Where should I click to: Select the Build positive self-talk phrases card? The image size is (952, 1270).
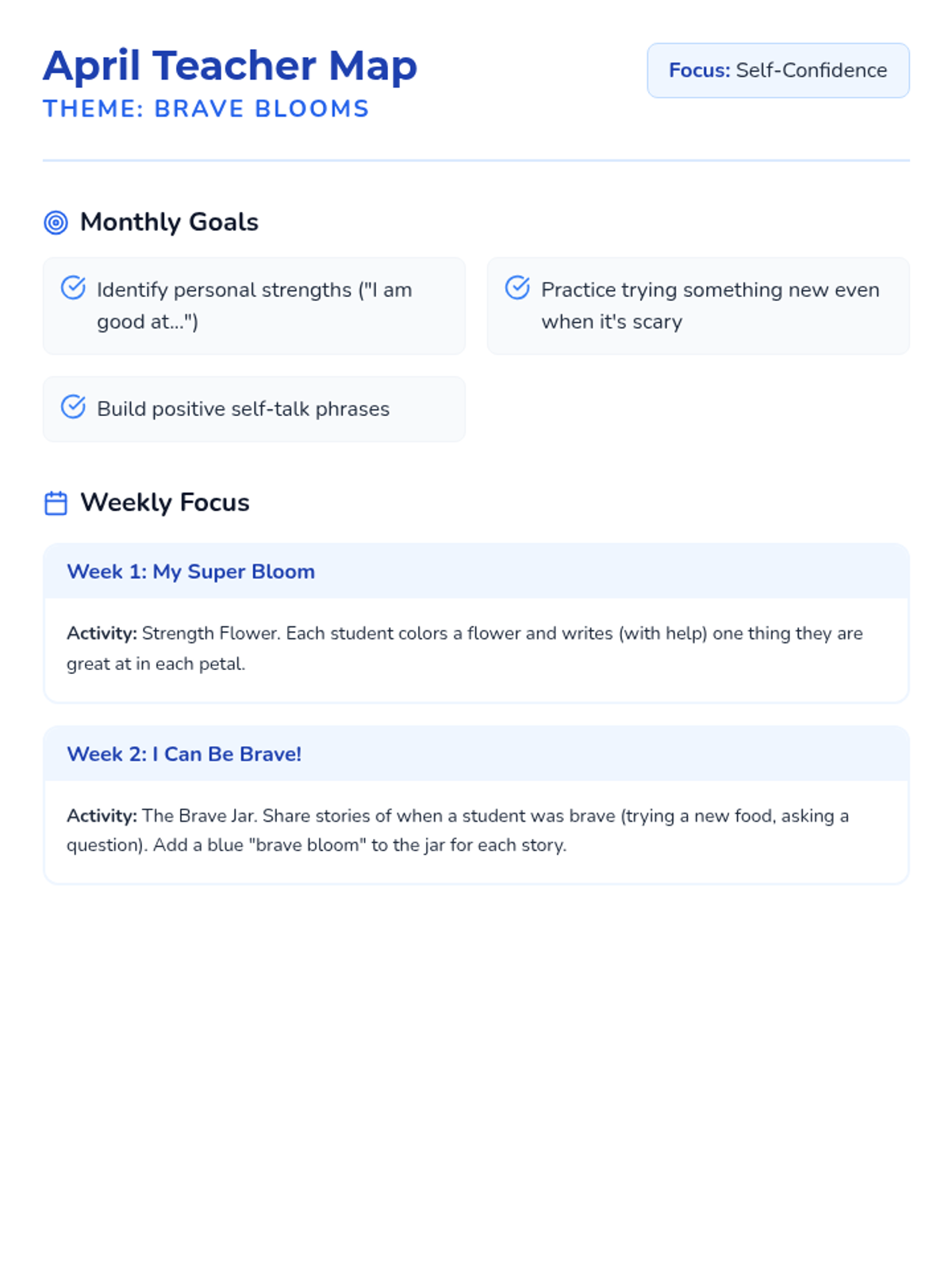tap(254, 409)
